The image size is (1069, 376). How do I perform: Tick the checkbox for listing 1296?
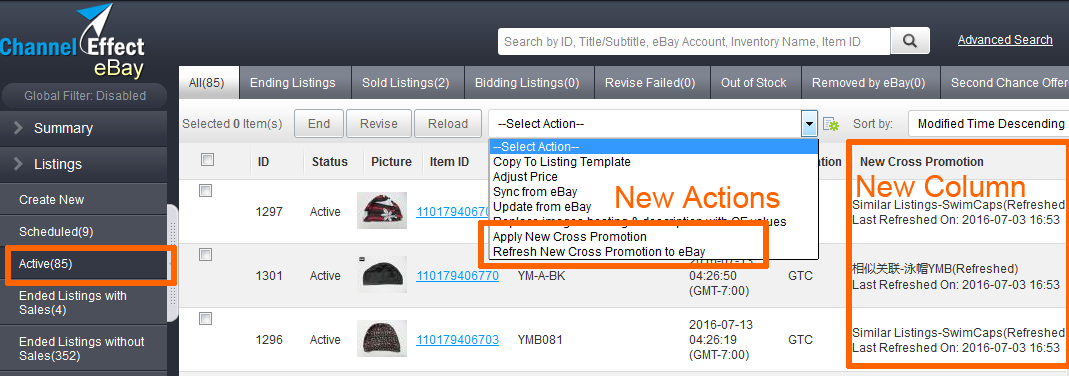(x=205, y=318)
